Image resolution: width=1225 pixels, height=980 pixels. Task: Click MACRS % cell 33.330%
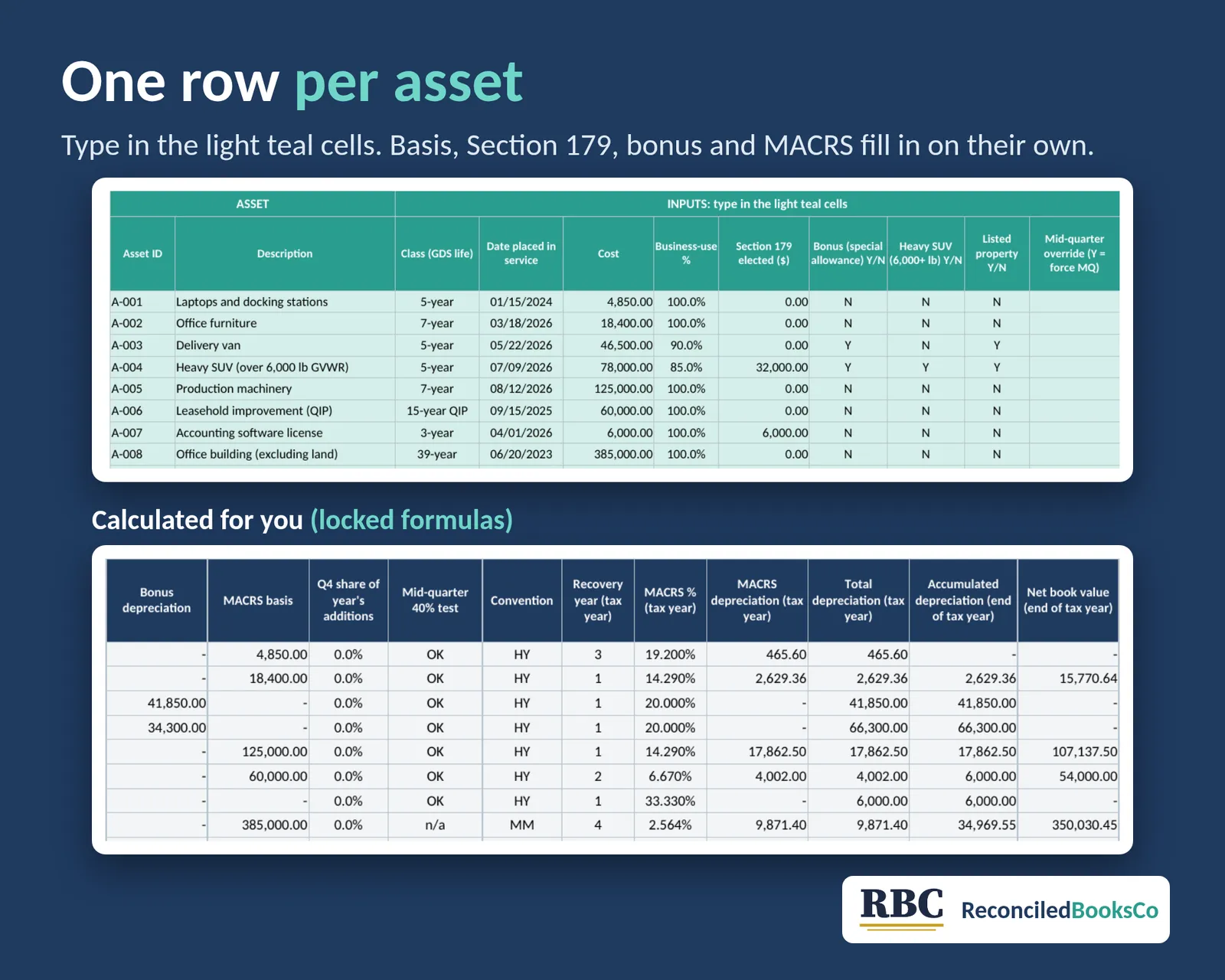(671, 801)
